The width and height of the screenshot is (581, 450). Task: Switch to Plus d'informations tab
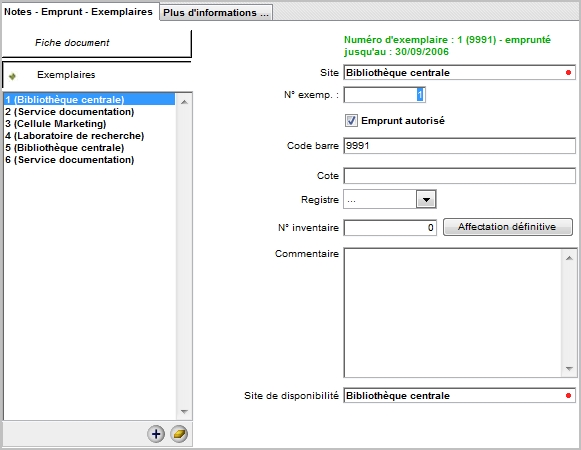click(216, 13)
